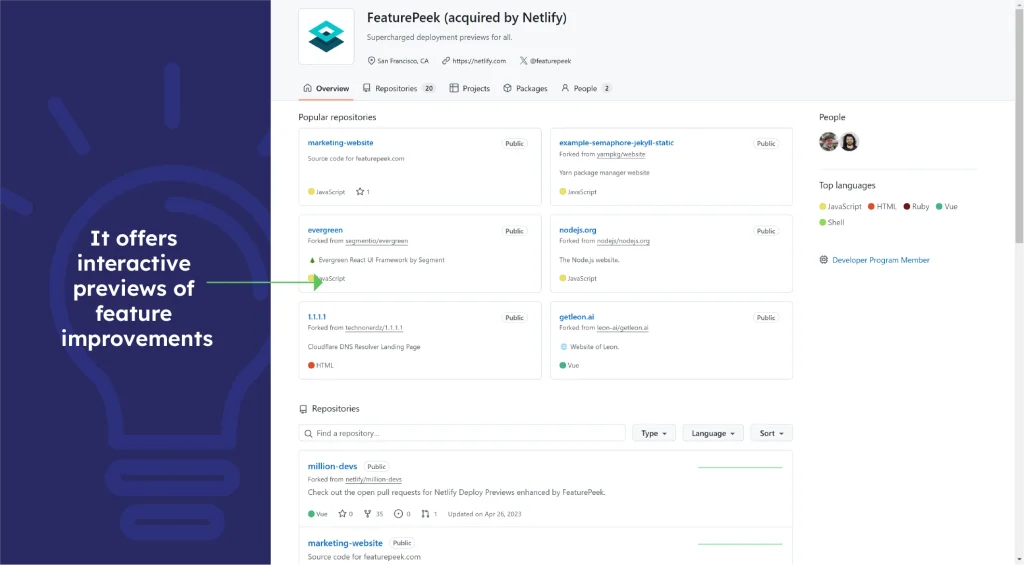Open the Type filter dropdown
This screenshot has height=565, width=1024.
point(655,433)
